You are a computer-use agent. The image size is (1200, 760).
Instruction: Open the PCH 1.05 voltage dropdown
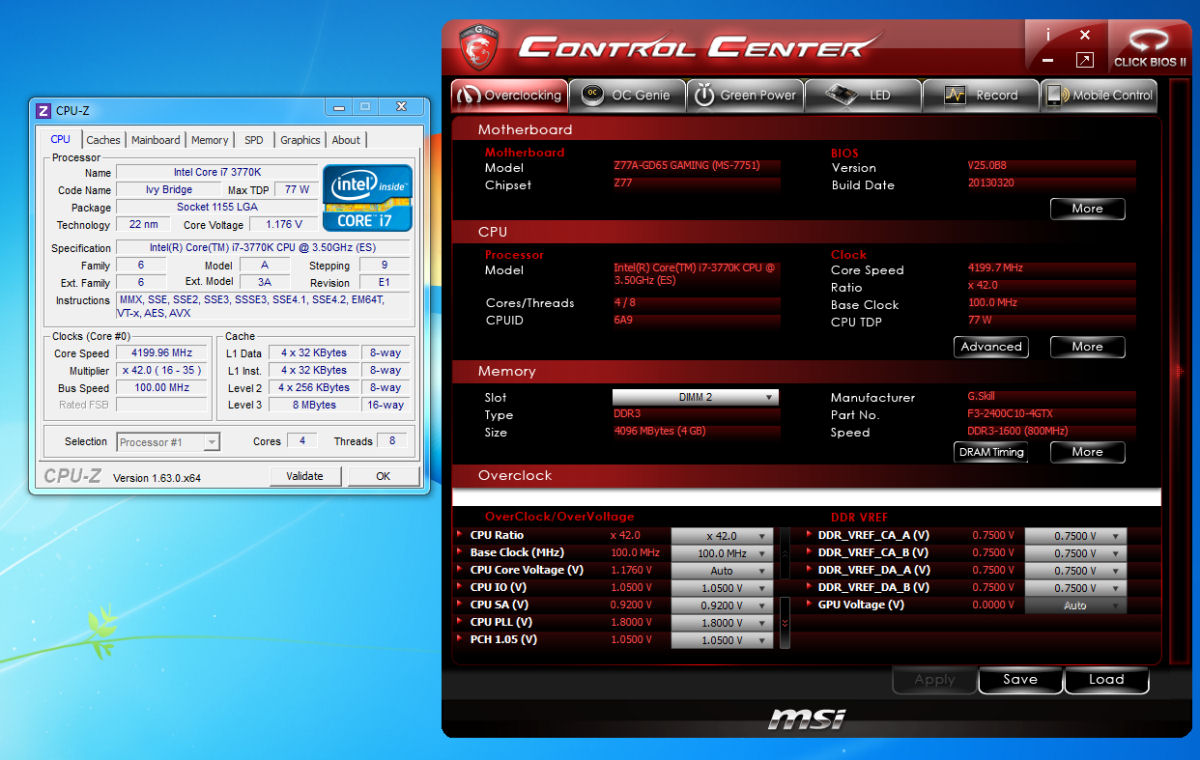click(722, 640)
